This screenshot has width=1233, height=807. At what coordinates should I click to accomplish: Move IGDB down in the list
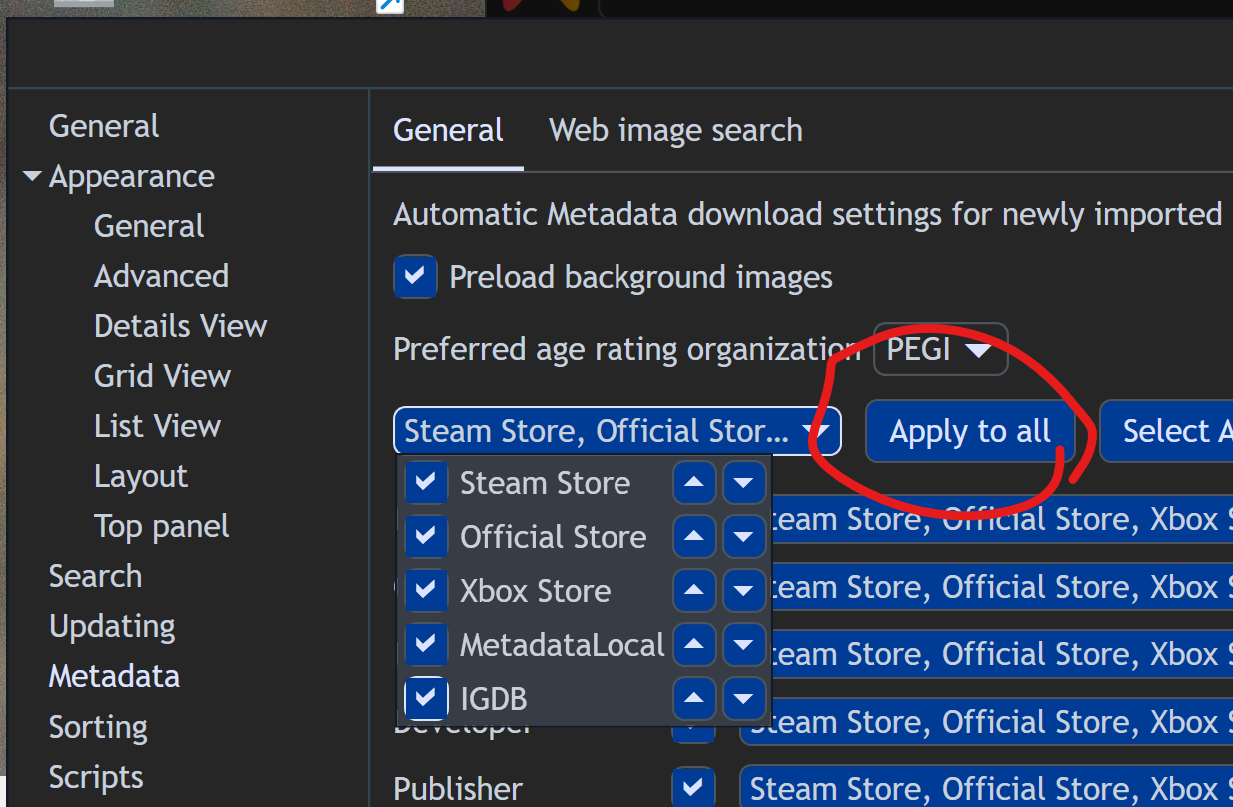743,699
